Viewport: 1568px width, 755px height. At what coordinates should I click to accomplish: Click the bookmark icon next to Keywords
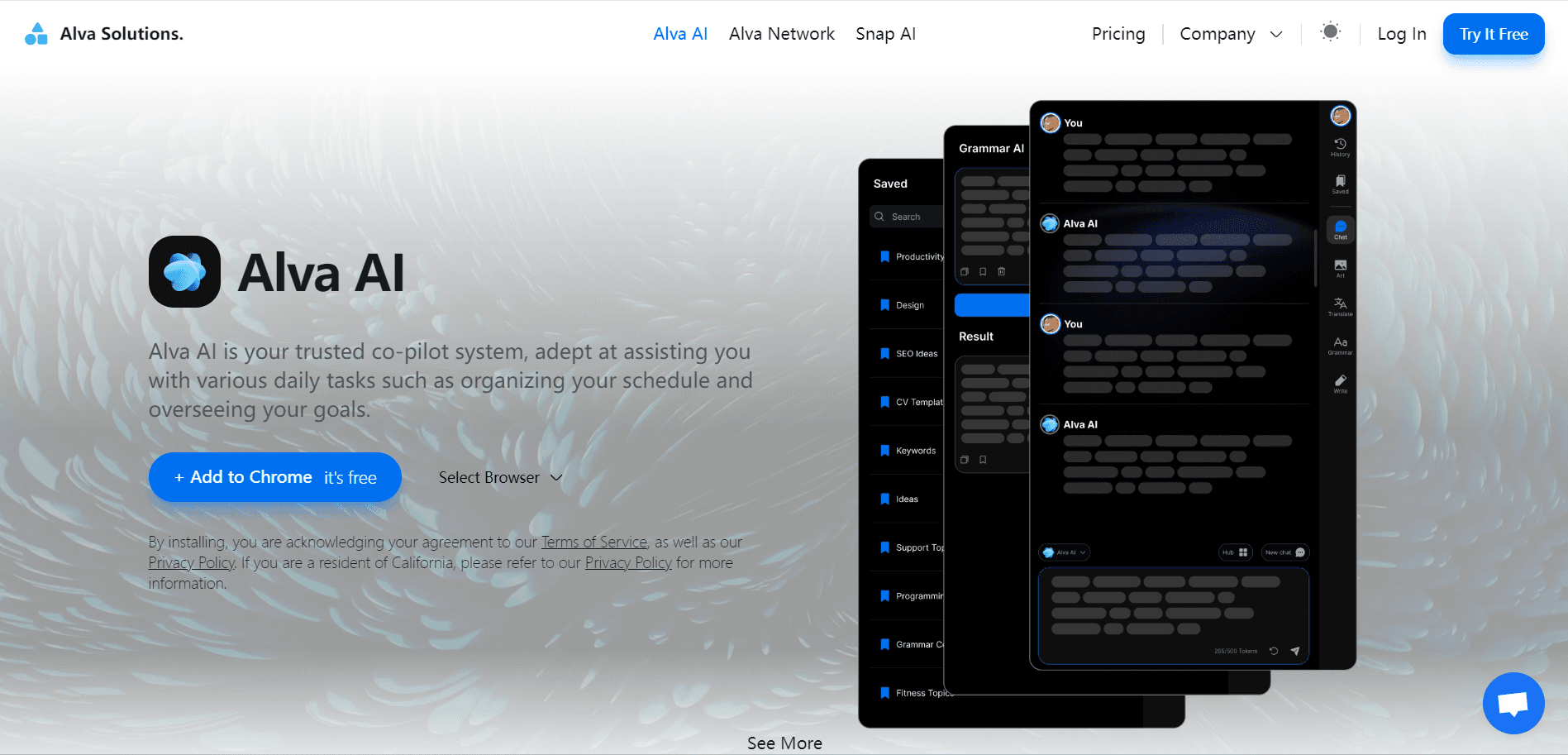tap(884, 451)
